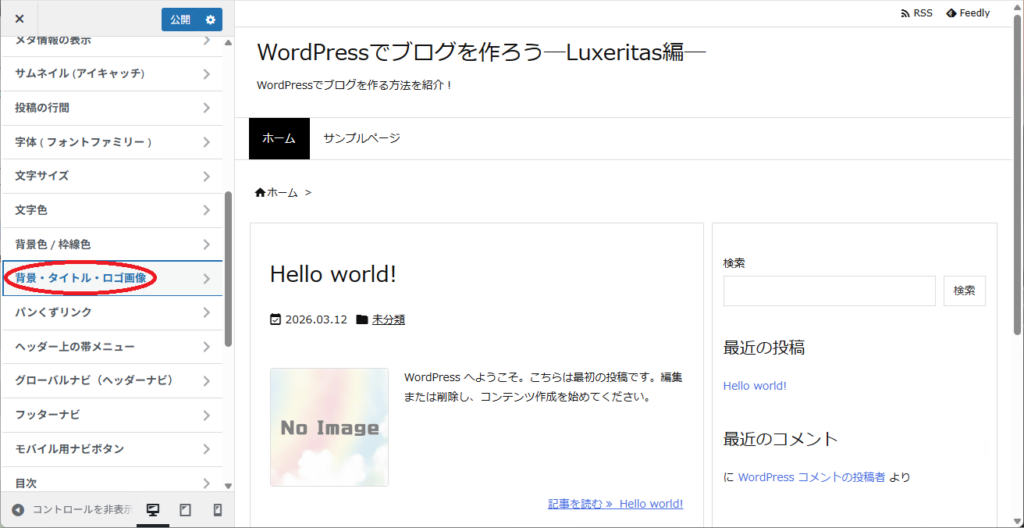
Task: Click the home icon in the breadcrumb
Action: point(260,192)
